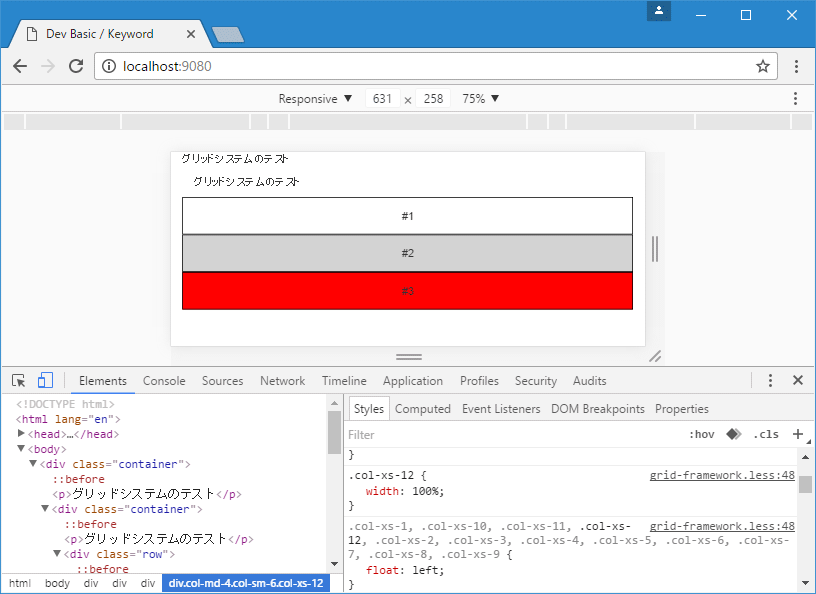Viewport: 816px width, 594px height.
Task: Expand the head element in DOM tree
Action: (20, 434)
